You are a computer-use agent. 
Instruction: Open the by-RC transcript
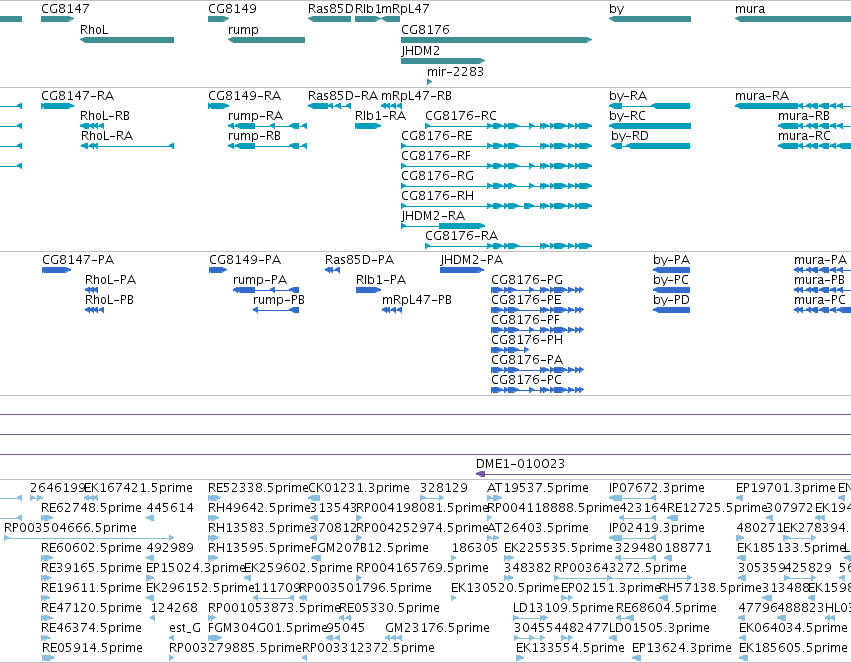click(x=650, y=126)
